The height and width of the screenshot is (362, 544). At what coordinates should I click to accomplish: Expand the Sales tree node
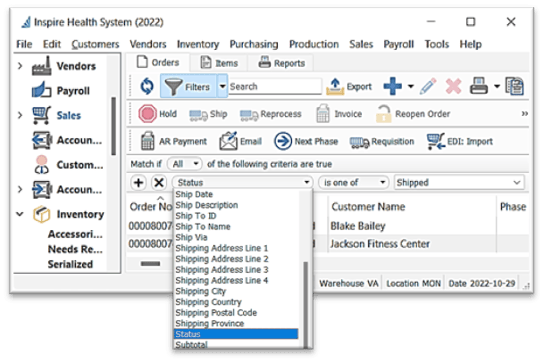[x=20, y=115]
